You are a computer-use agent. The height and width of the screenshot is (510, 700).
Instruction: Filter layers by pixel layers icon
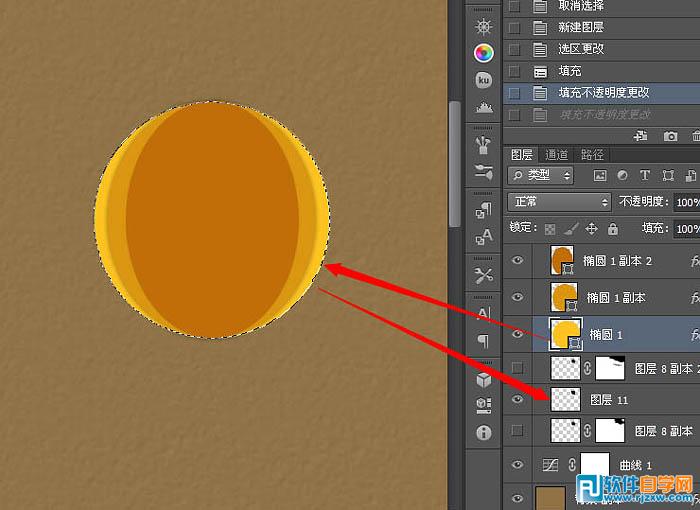click(600, 176)
